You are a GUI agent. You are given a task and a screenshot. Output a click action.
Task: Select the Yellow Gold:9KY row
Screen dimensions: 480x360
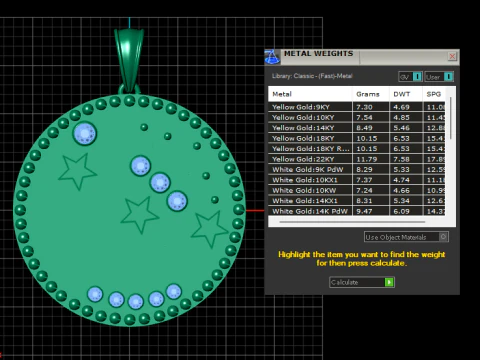click(x=357, y=107)
